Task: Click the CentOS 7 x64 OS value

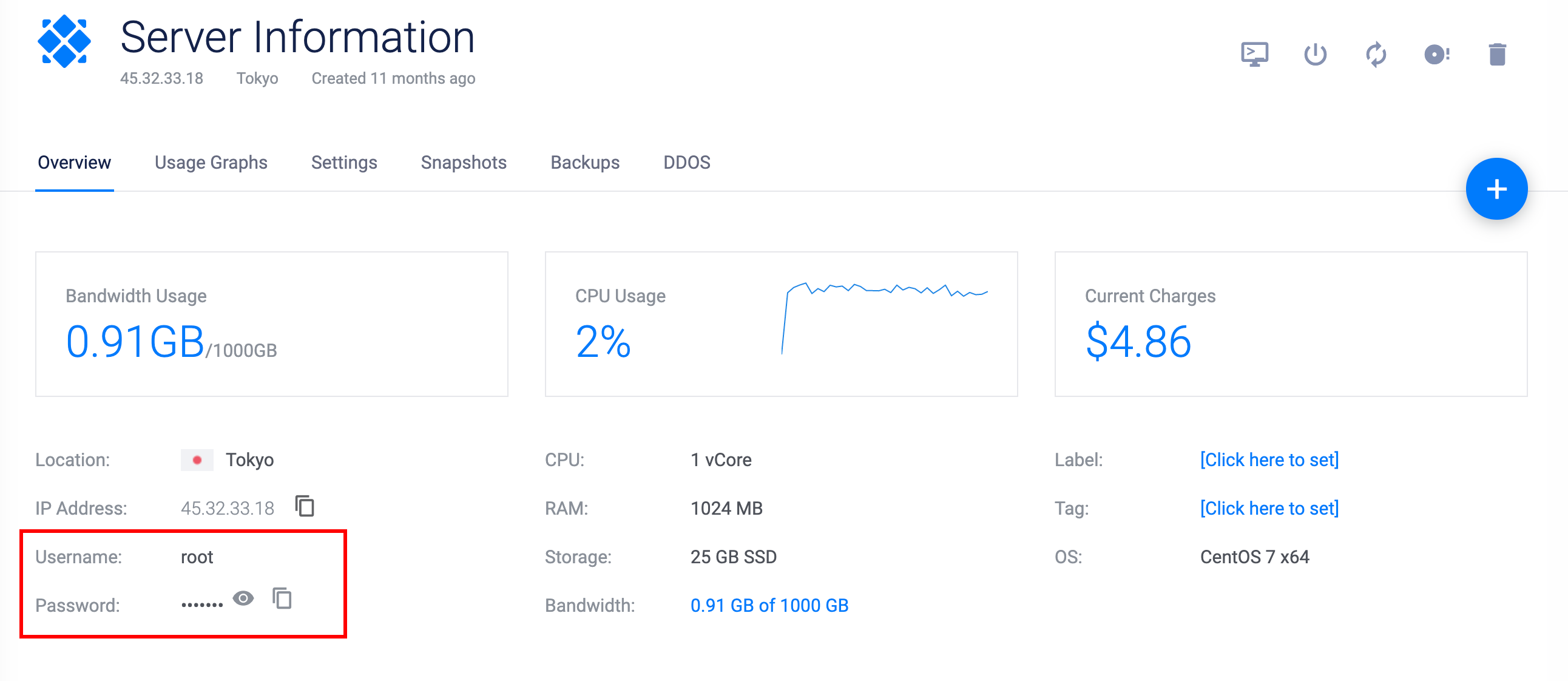Action: tap(1254, 557)
